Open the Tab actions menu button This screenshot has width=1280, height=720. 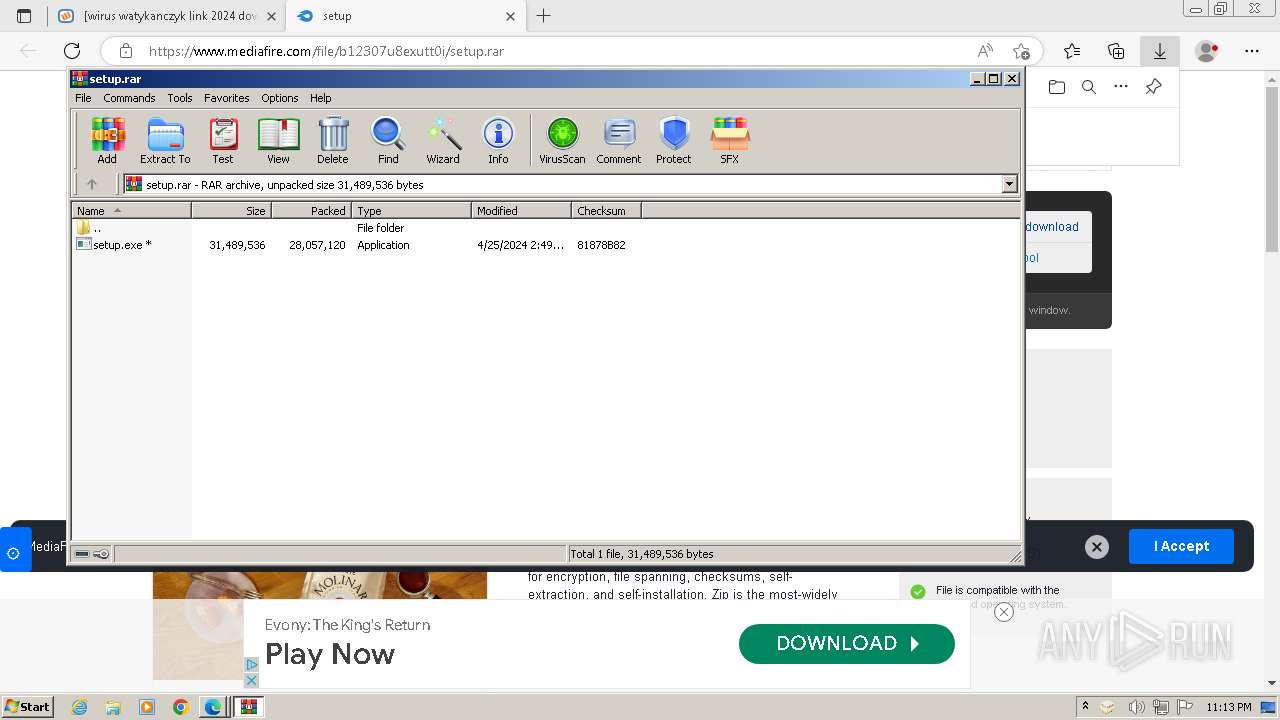point(24,16)
